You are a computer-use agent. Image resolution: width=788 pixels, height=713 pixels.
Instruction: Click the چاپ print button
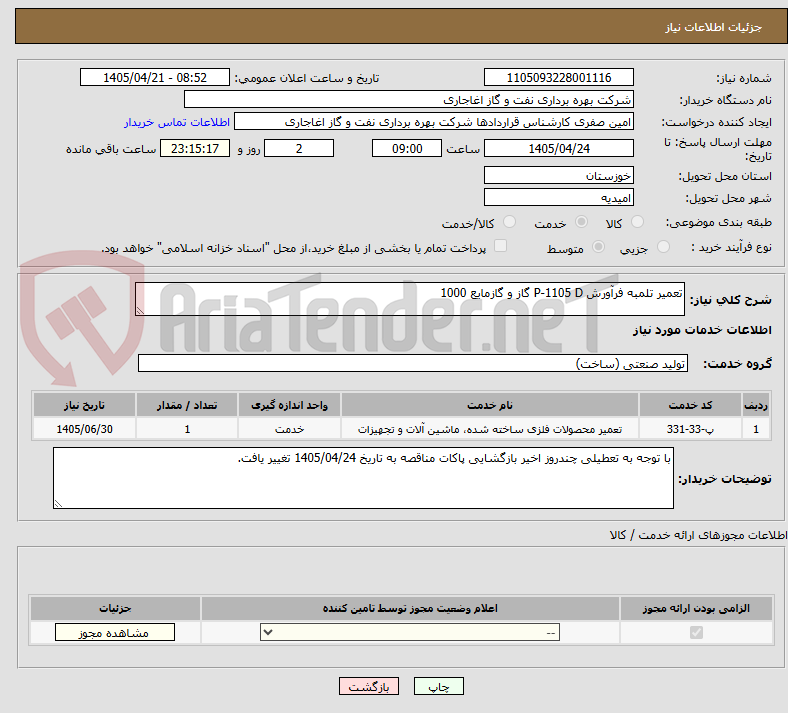pos(439,686)
